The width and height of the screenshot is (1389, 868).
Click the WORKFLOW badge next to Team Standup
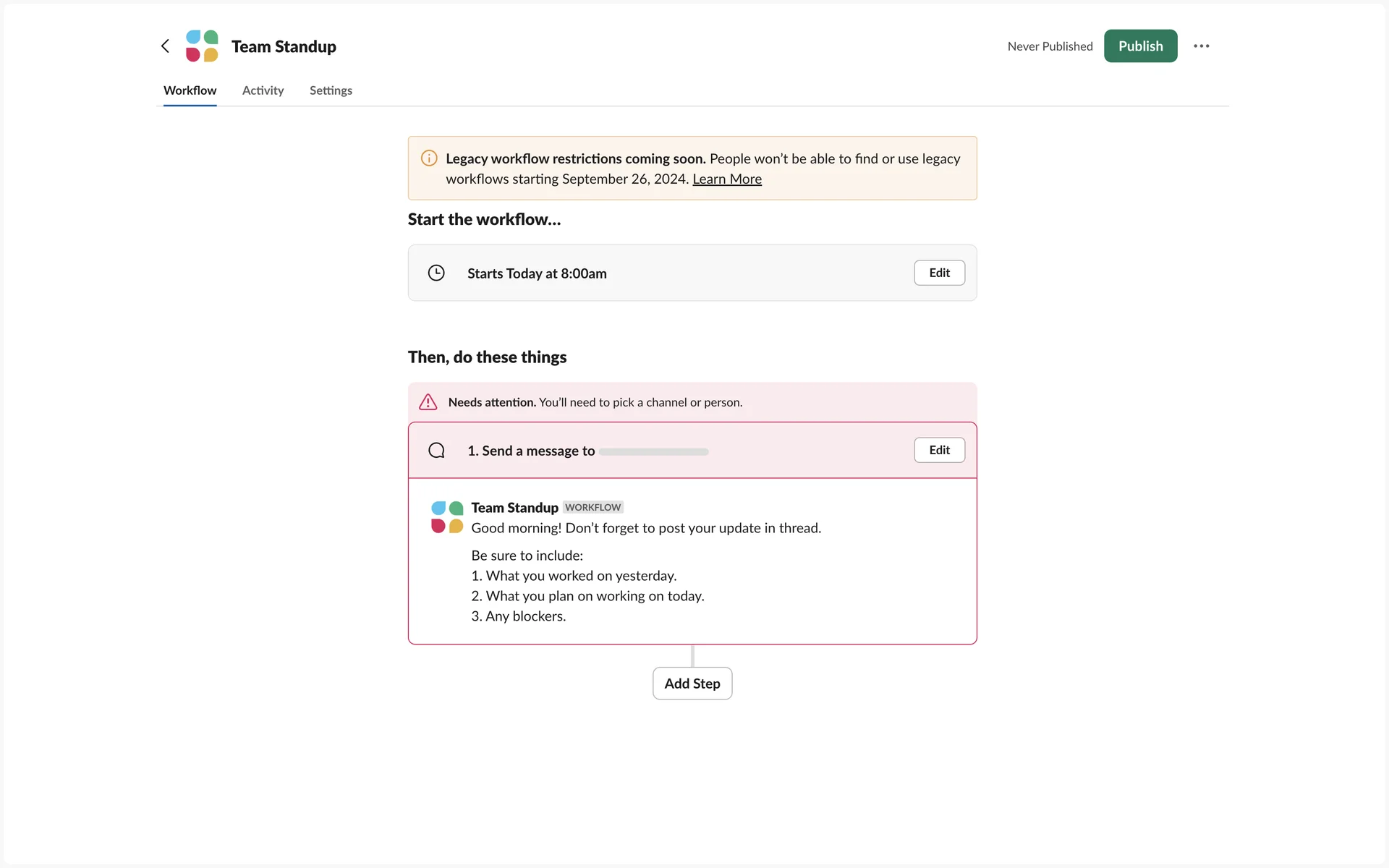(592, 507)
